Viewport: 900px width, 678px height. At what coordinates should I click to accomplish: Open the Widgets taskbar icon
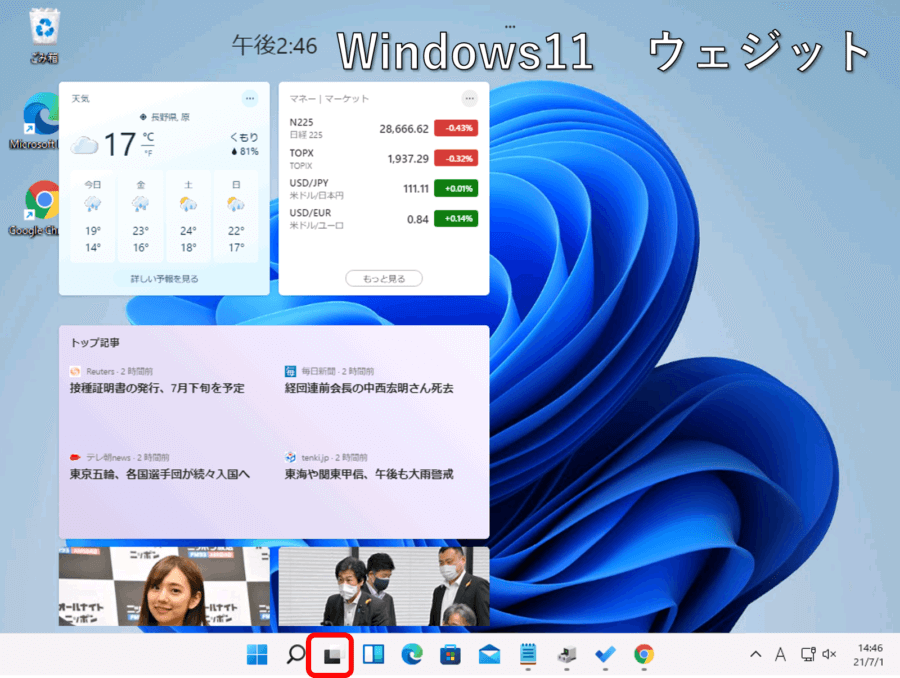point(373,654)
